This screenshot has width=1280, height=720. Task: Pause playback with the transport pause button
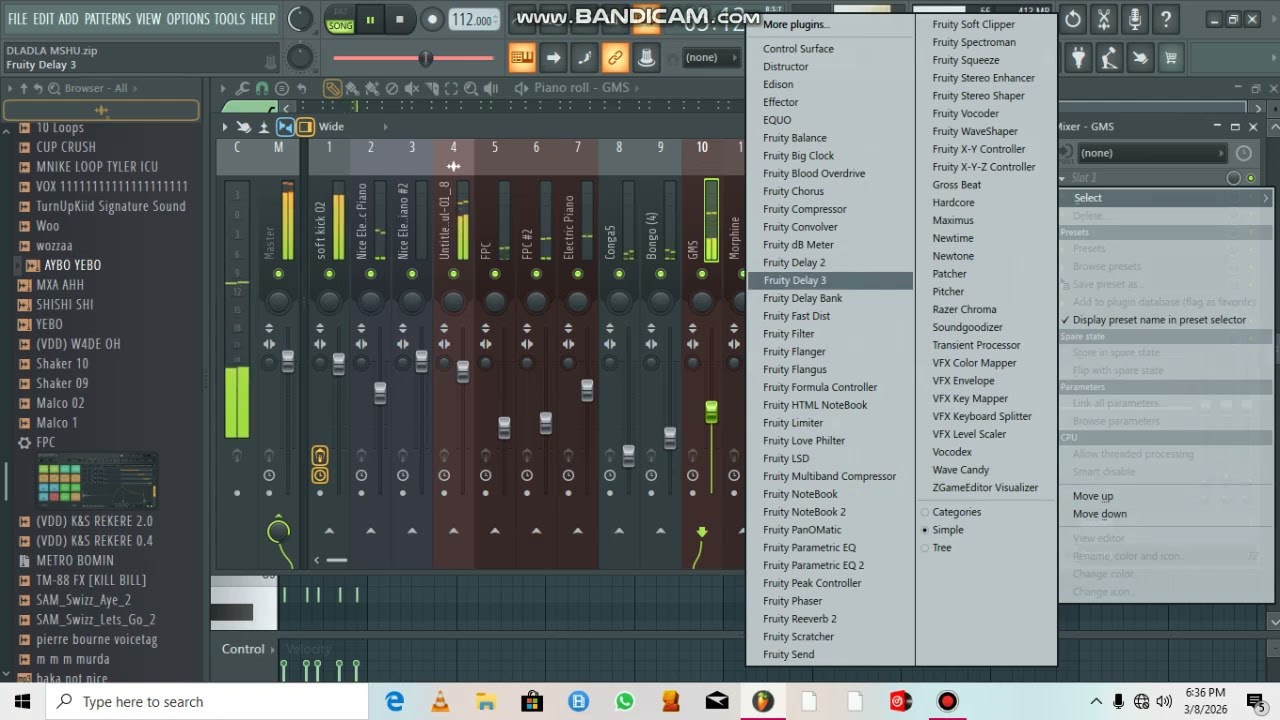[x=370, y=19]
